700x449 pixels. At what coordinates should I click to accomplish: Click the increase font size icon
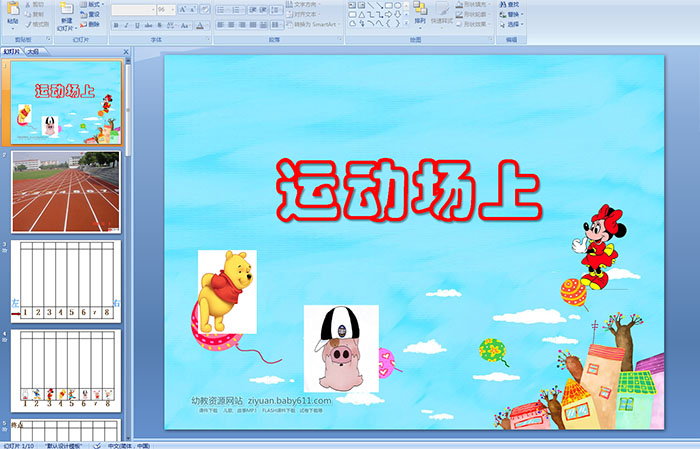182,9
